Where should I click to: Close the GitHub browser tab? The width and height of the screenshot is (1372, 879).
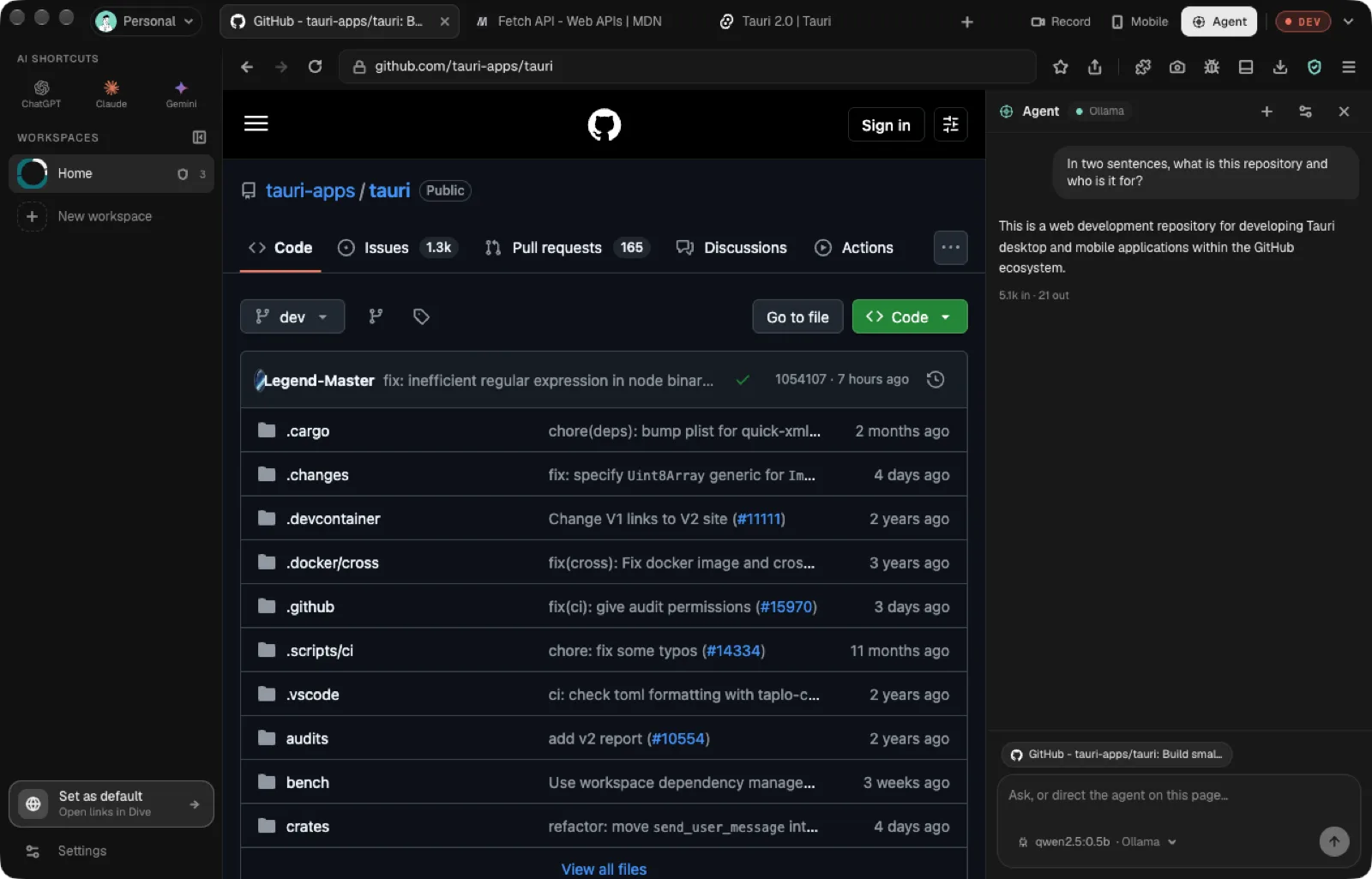(x=444, y=21)
